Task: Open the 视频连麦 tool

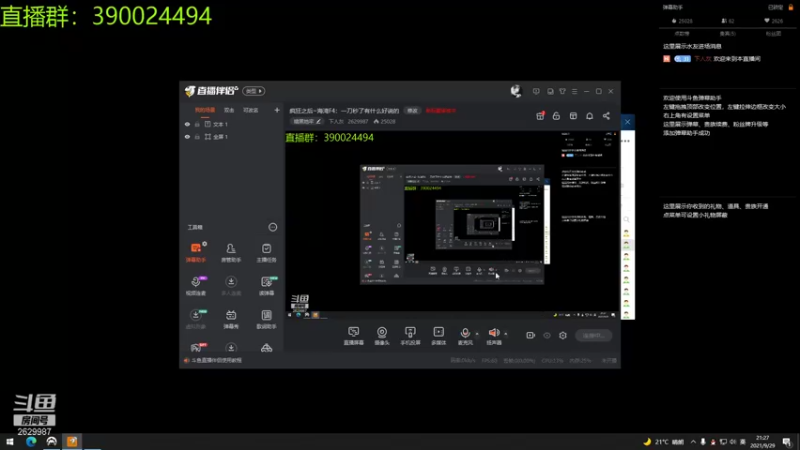Action: coord(196,286)
